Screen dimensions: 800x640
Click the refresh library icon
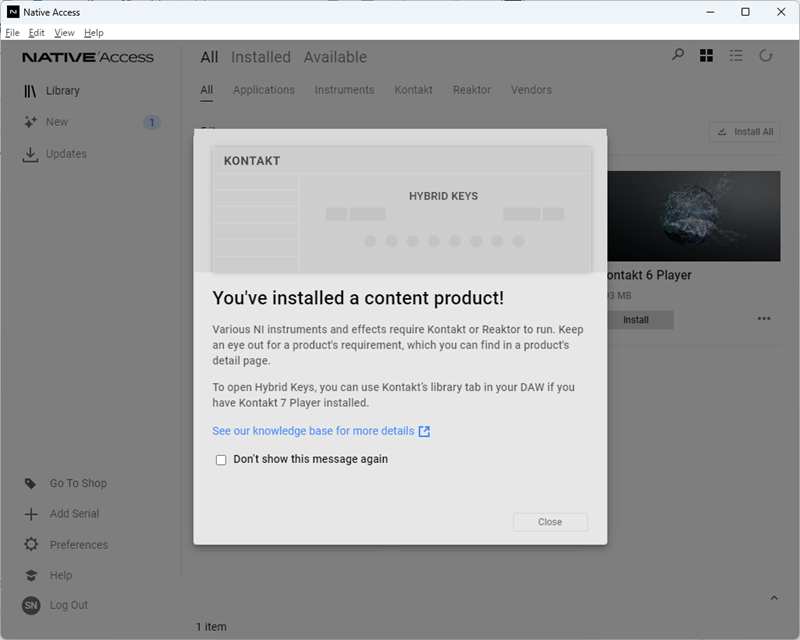point(766,56)
